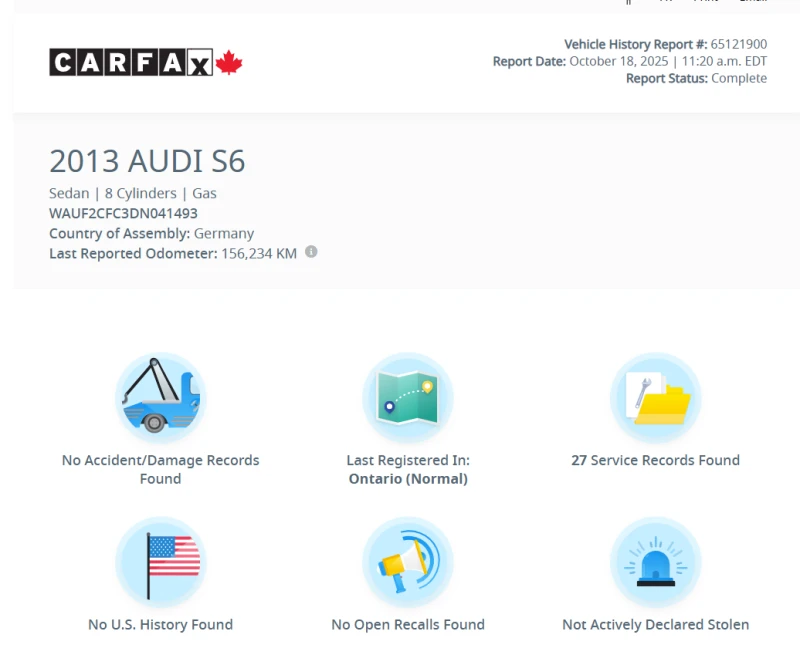This screenshot has height=665, width=800.
Task: Click the map registration icon
Action: tap(407, 397)
